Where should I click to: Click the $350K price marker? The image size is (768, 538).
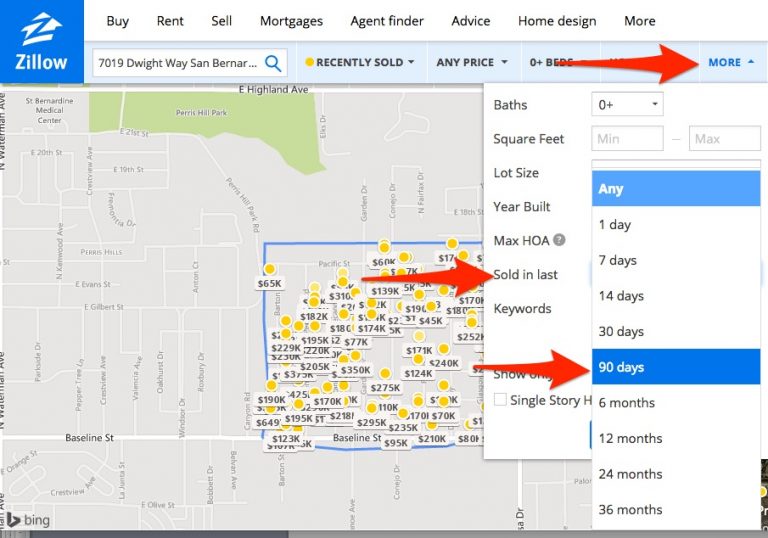[356, 370]
